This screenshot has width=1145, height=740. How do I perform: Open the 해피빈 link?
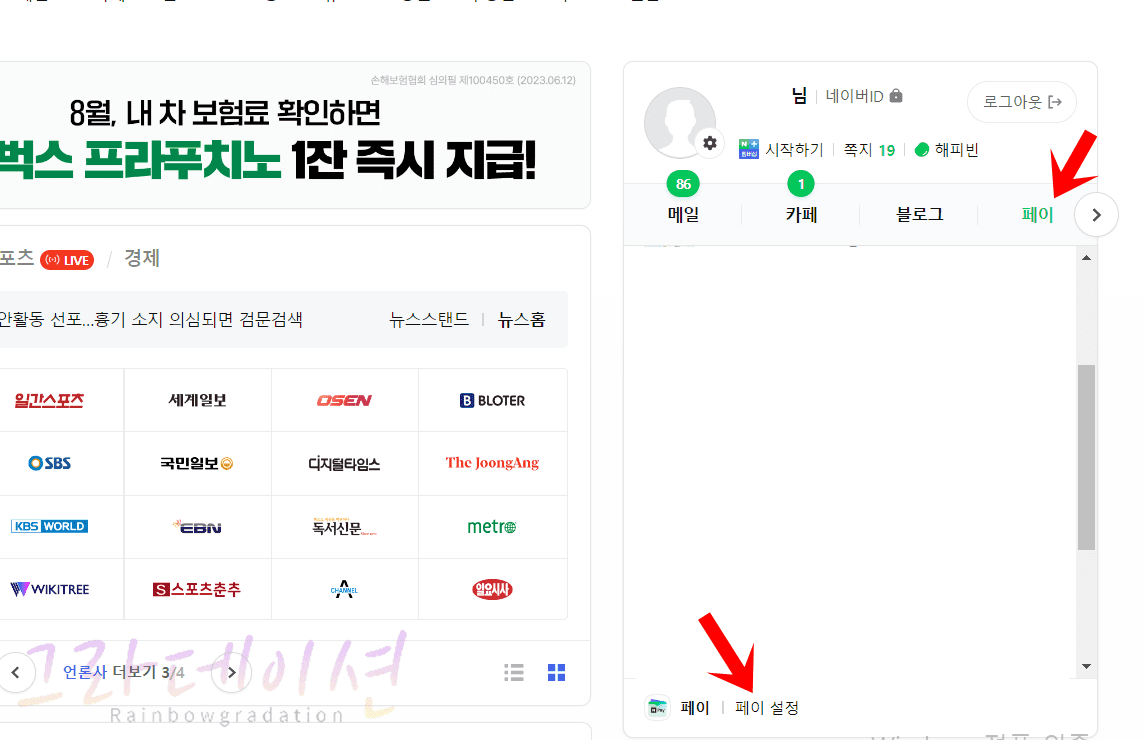tap(946, 150)
